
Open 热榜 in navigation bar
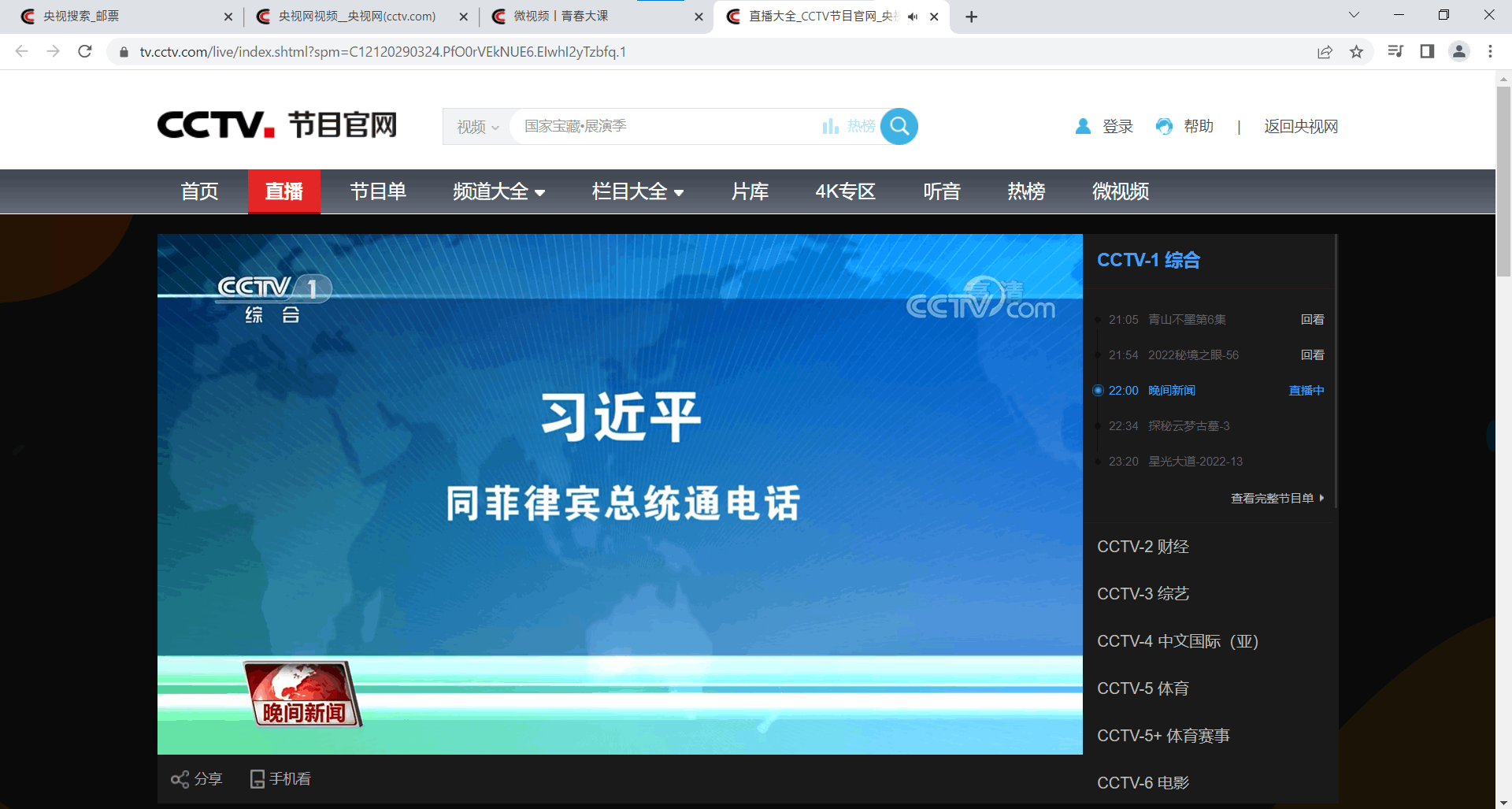pos(1026,191)
